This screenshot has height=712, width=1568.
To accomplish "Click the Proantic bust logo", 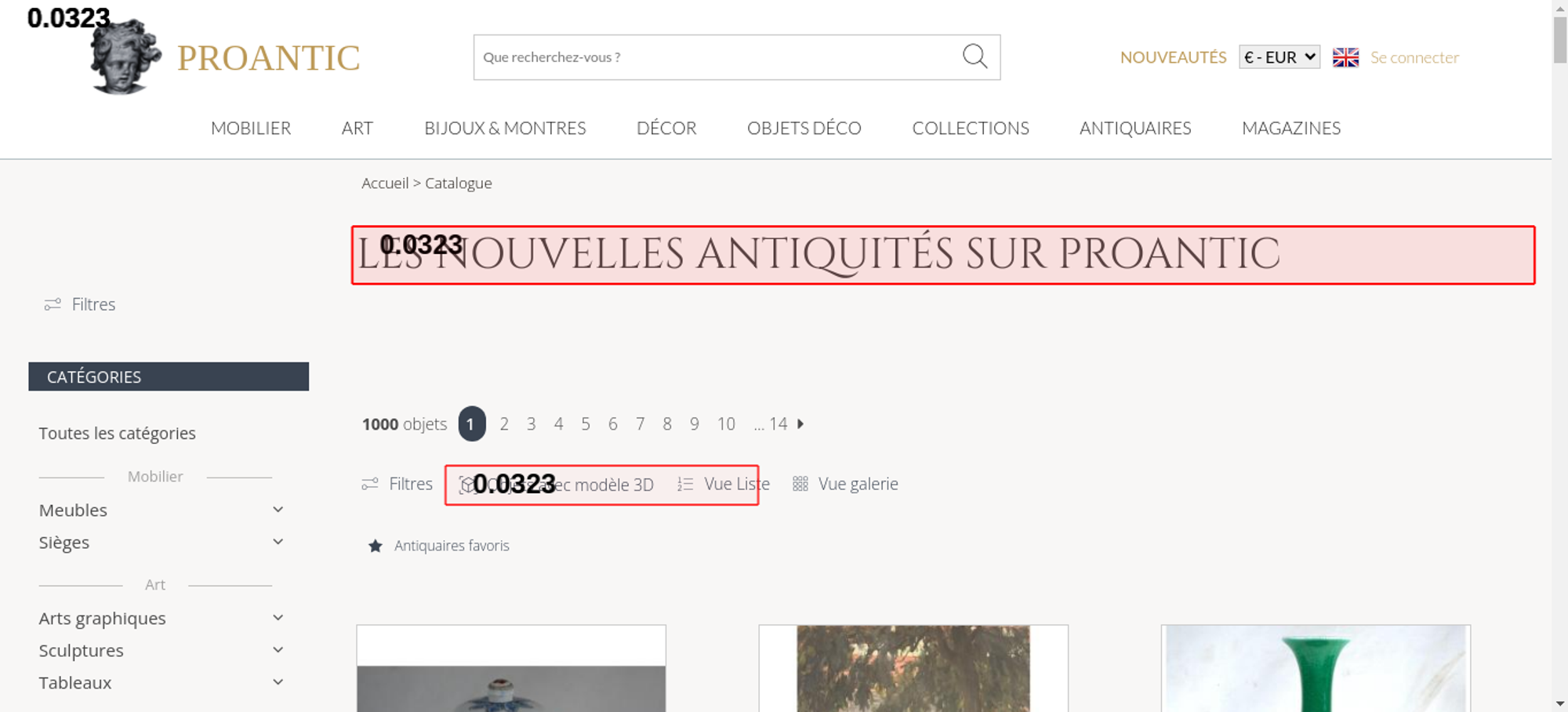I will click(125, 58).
